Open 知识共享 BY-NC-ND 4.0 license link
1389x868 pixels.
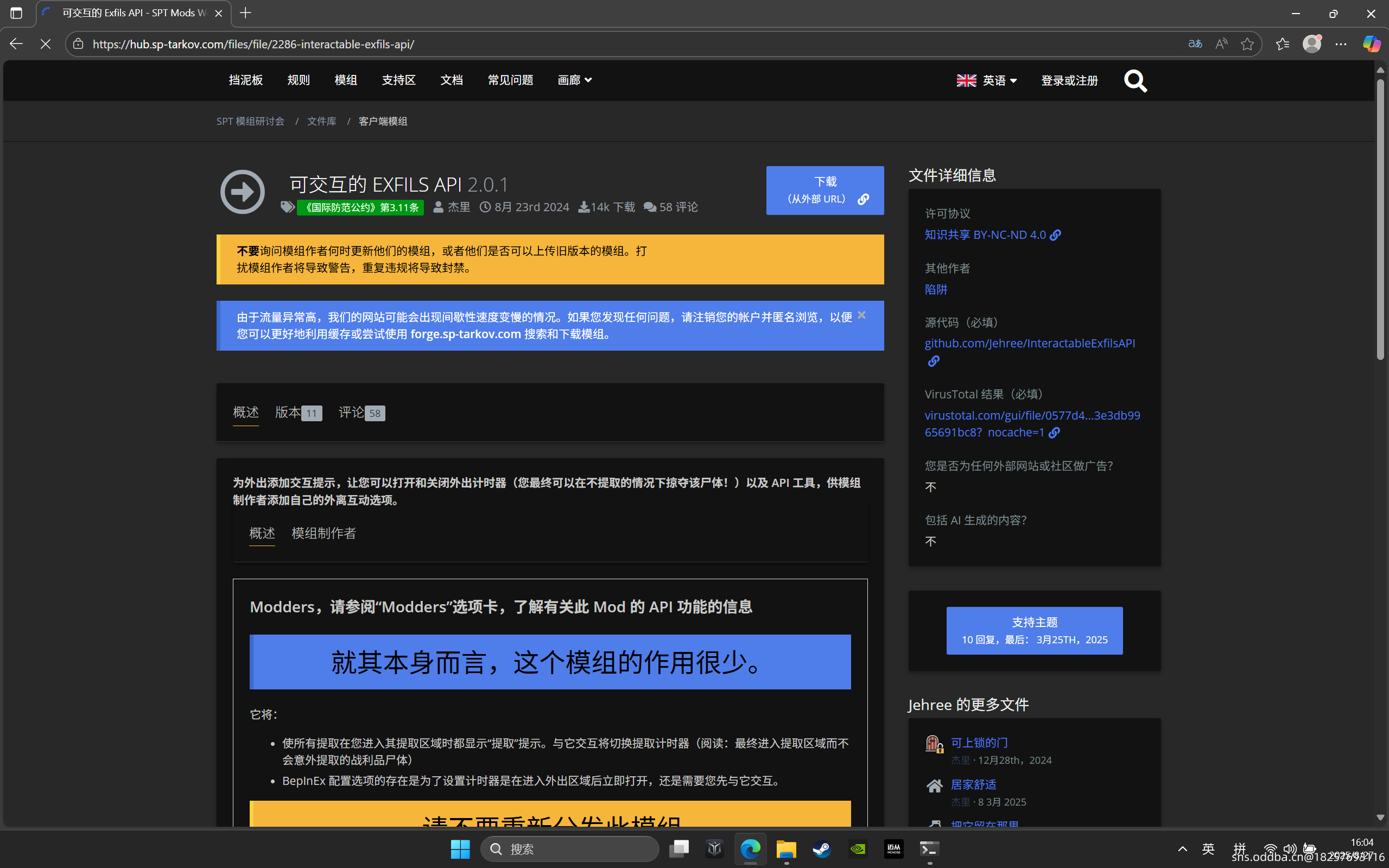pyautogui.click(x=992, y=235)
